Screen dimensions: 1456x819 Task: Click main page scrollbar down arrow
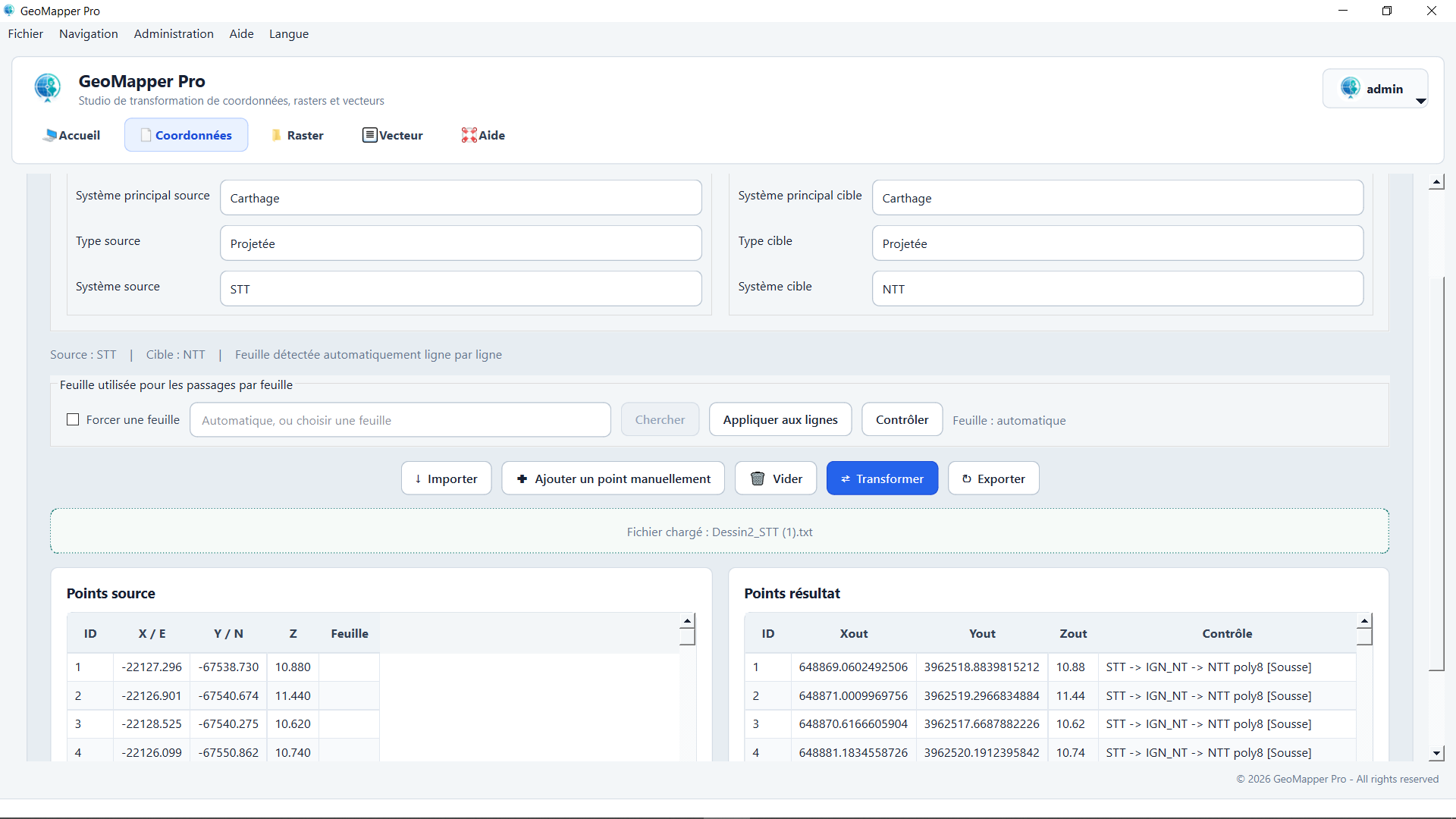tap(1436, 754)
